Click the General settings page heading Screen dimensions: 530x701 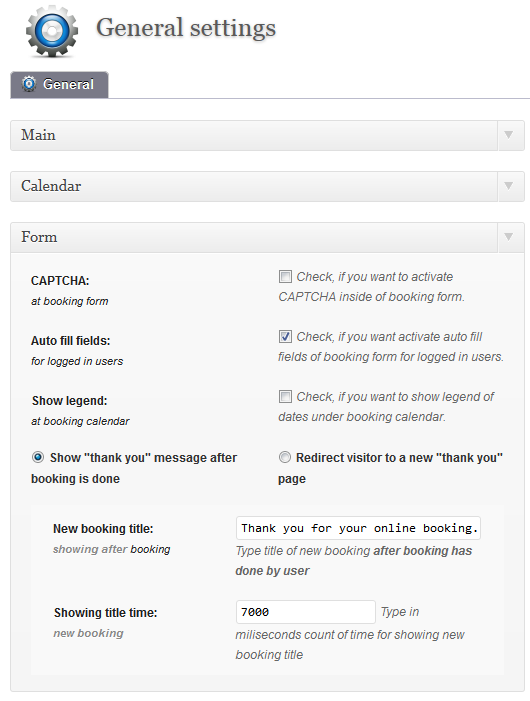click(x=186, y=28)
